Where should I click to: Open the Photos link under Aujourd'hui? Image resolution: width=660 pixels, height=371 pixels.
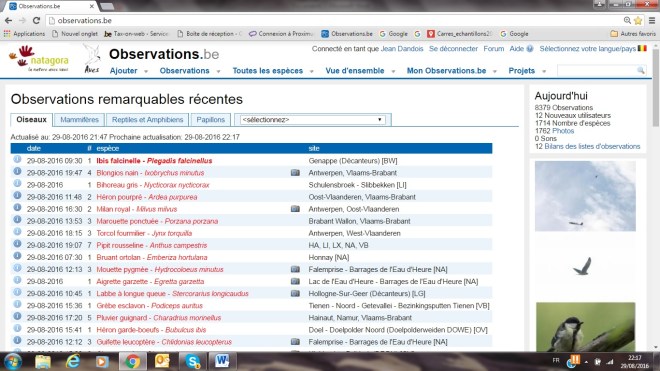[563, 131]
